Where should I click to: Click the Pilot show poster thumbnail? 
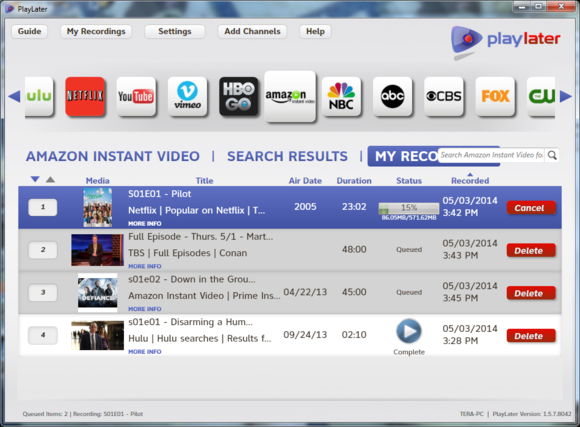click(x=98, y=207)
